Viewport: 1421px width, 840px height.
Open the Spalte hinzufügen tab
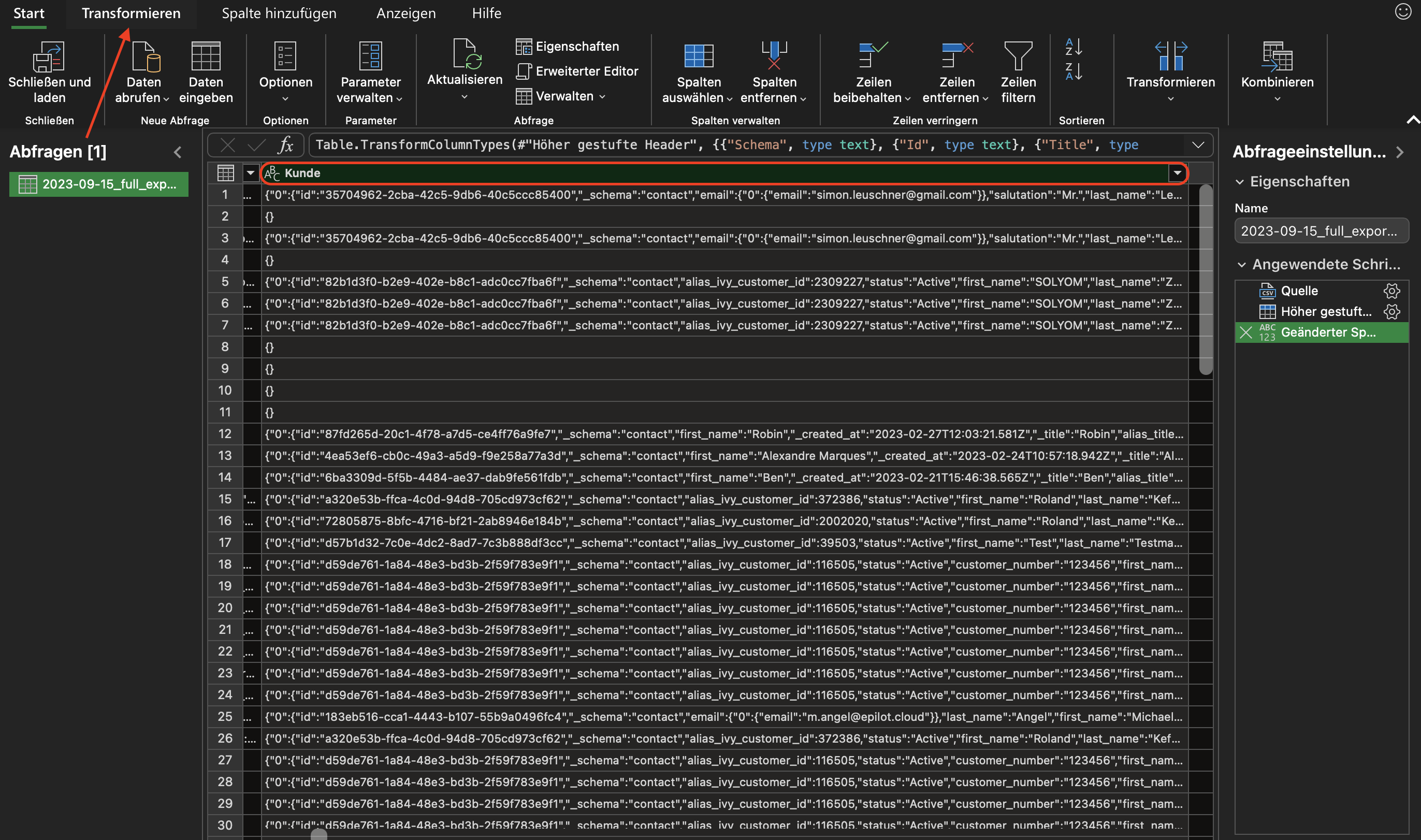(279, 13)
